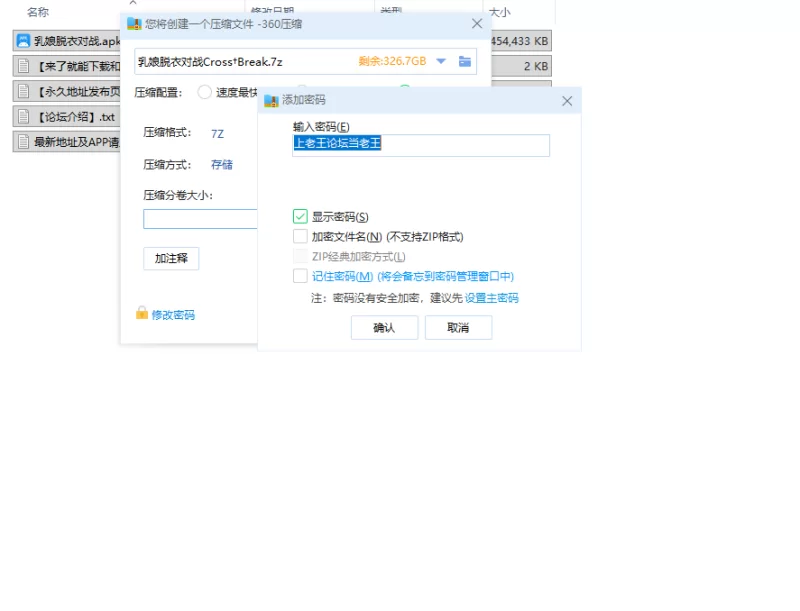
Task: Click the lock icon beside 修改密码
Action: (142, 313)
